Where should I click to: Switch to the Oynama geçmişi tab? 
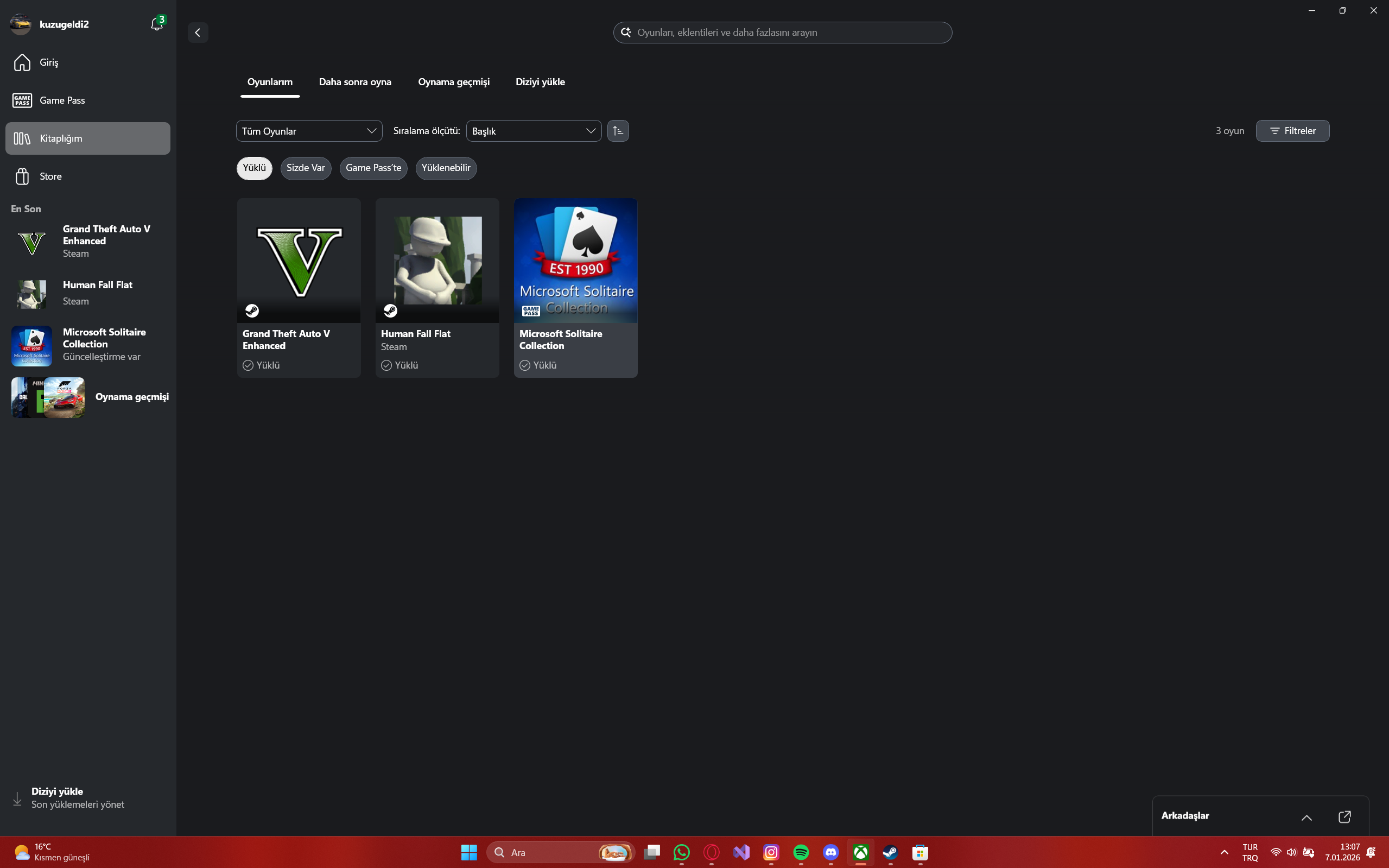453,82
